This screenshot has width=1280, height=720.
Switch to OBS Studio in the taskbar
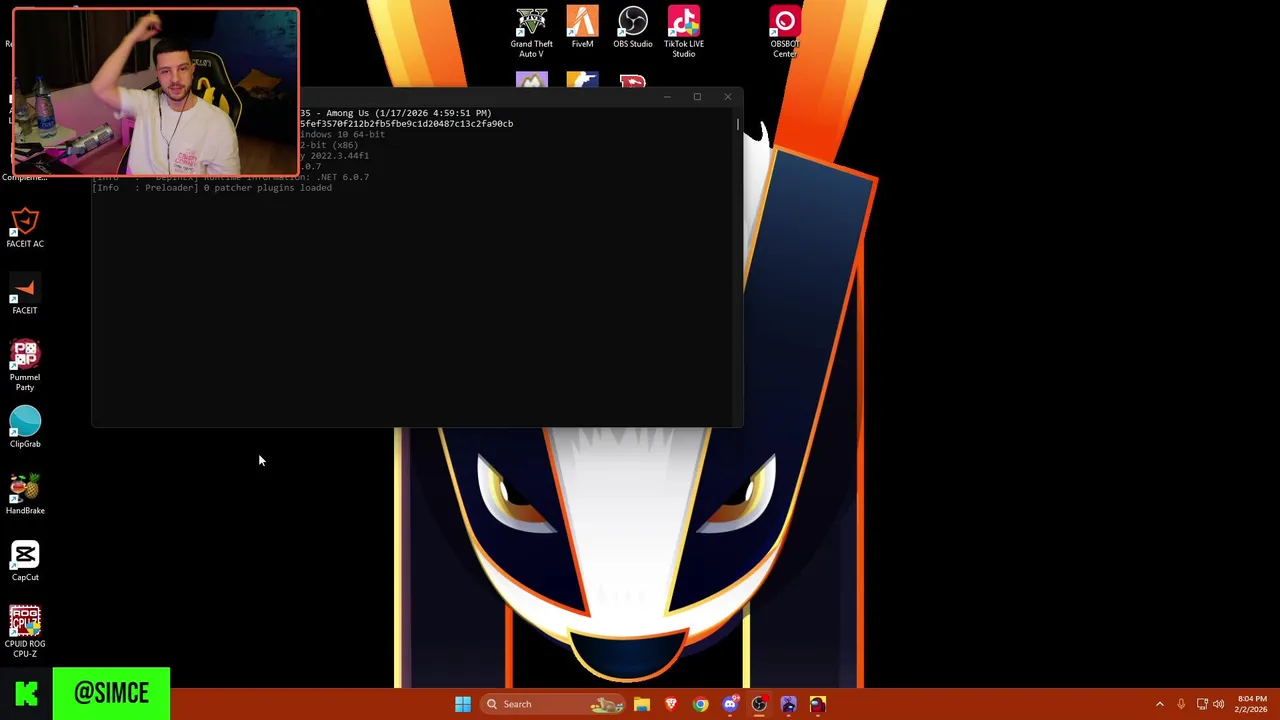[x=759, y=704]
